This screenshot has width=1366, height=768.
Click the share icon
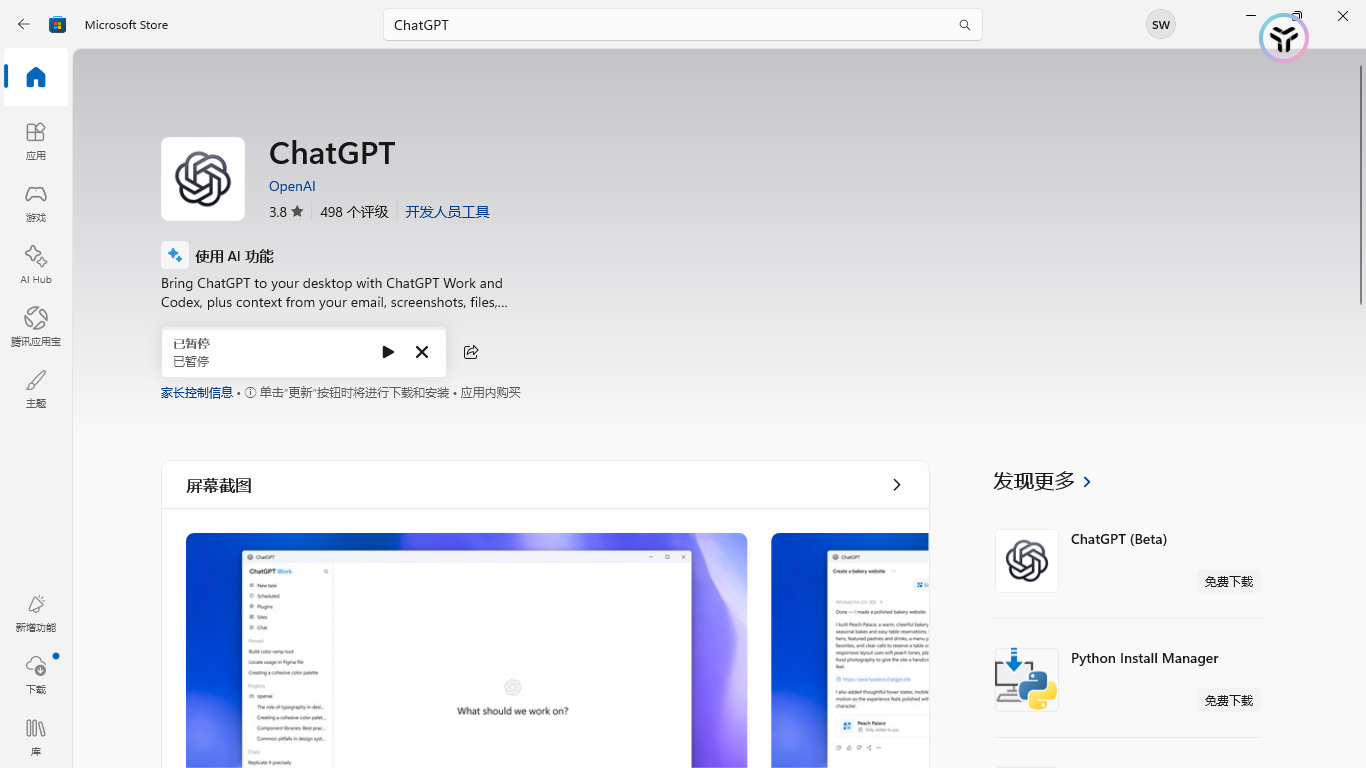(471, 352)
